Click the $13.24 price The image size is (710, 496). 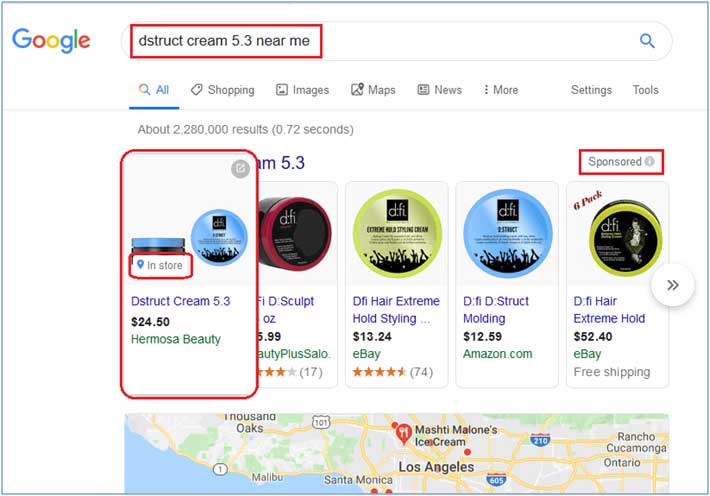[x=372, y=337]
